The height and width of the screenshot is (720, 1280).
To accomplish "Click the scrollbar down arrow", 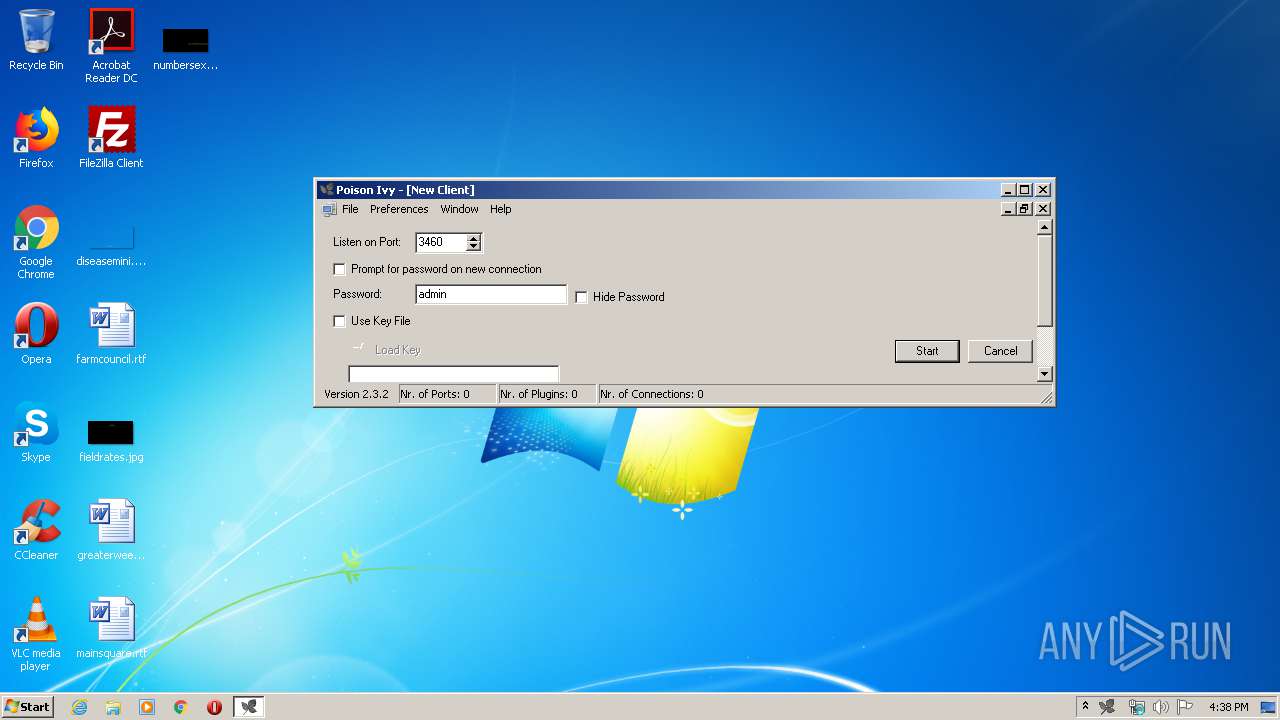I will 1044,374.
